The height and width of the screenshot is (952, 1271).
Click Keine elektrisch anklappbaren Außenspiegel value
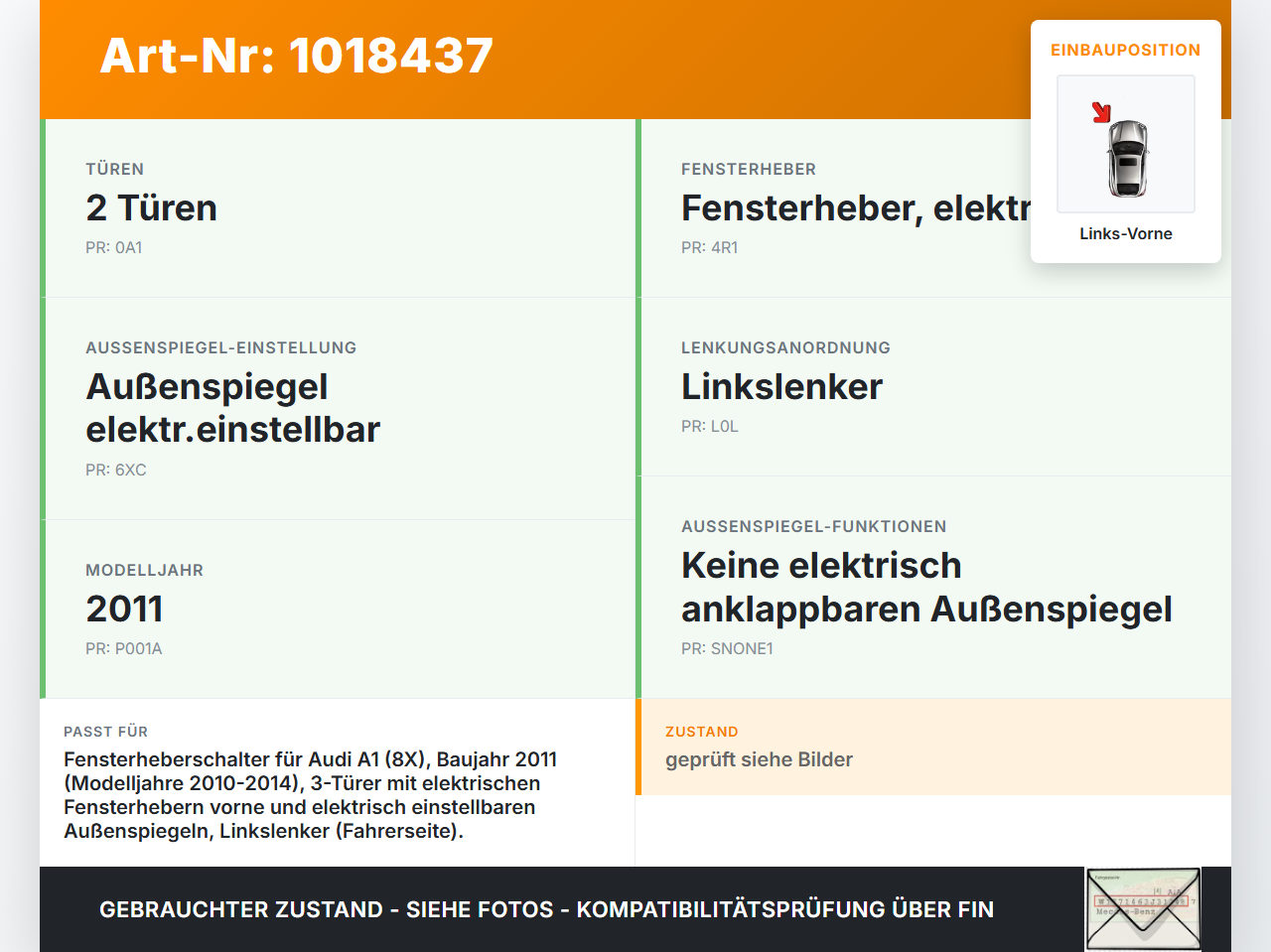point(926,587)
